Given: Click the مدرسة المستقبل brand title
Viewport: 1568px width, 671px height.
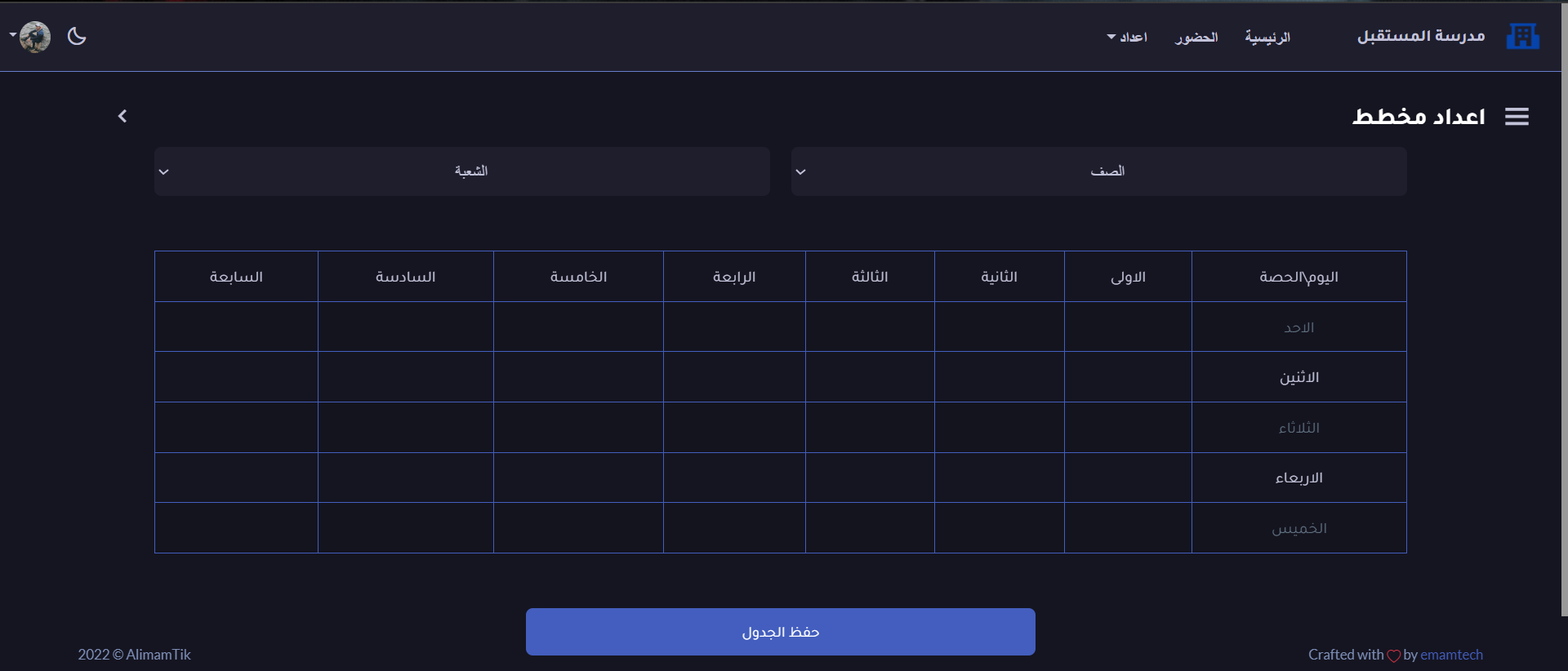Looking at the screenshot, I should (1420, 37).
